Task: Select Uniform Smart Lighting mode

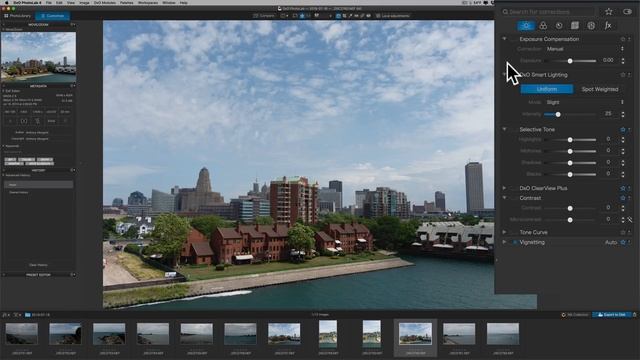Action: click(547, 89)
